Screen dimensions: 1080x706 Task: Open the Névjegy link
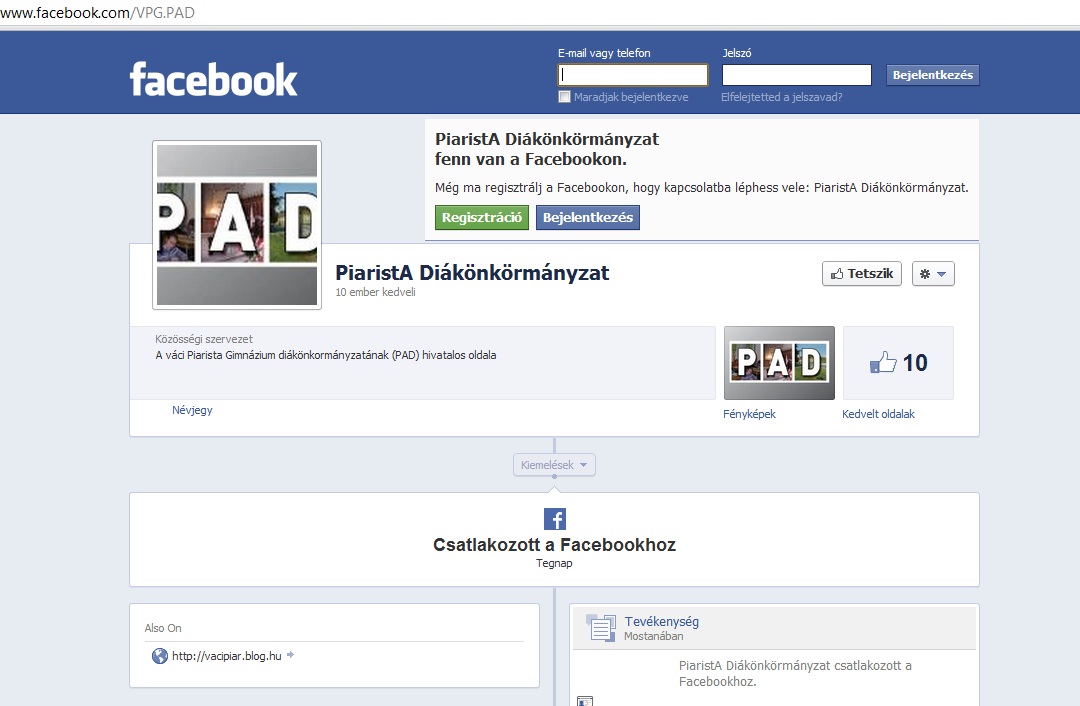click(x=192, y=410)
